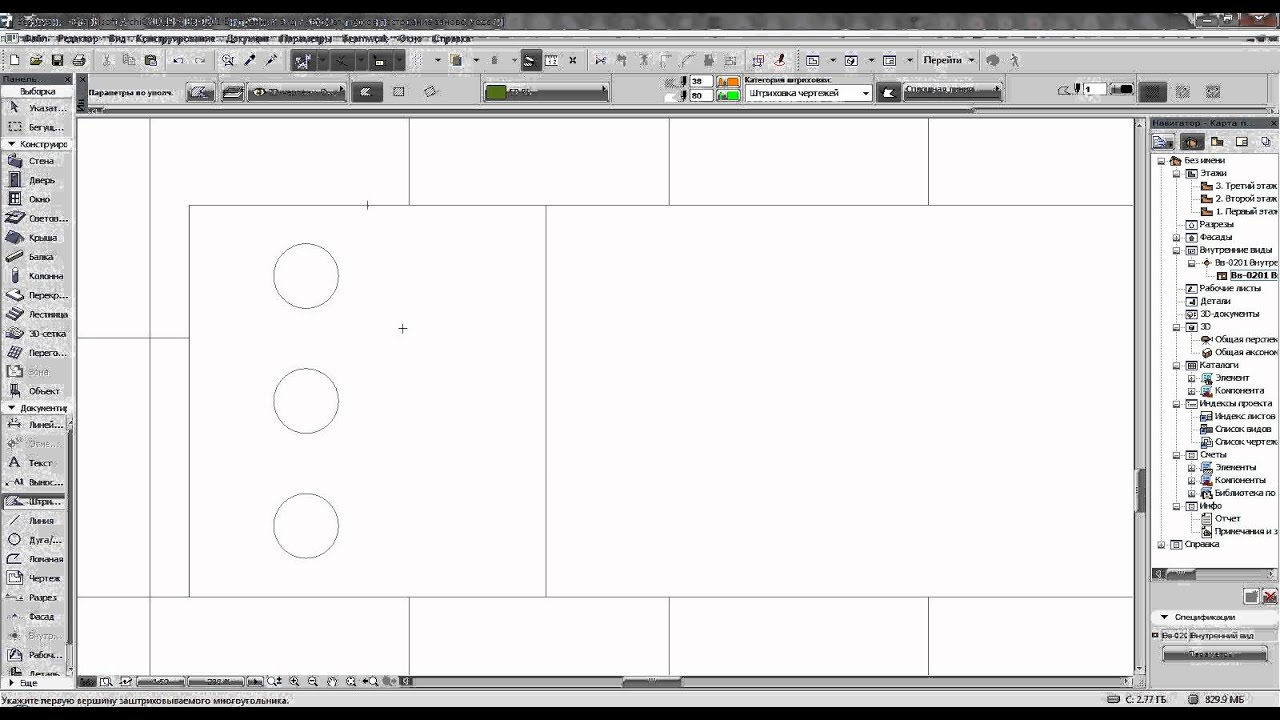Select the Ломаная (Polyline) tool
Screen dimensions: 1280x720
pos(35,559)
